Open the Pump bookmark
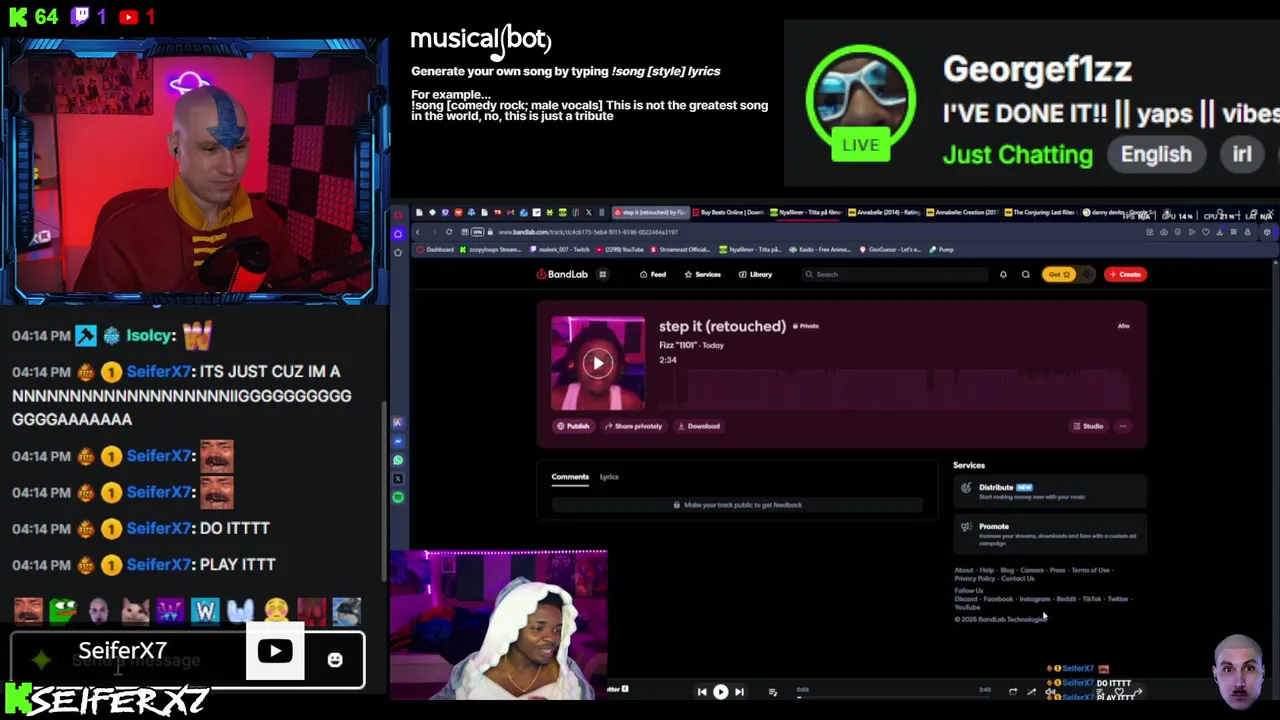Image resolution: width=1280 pixels, height=720 pixels. (941, 249)
